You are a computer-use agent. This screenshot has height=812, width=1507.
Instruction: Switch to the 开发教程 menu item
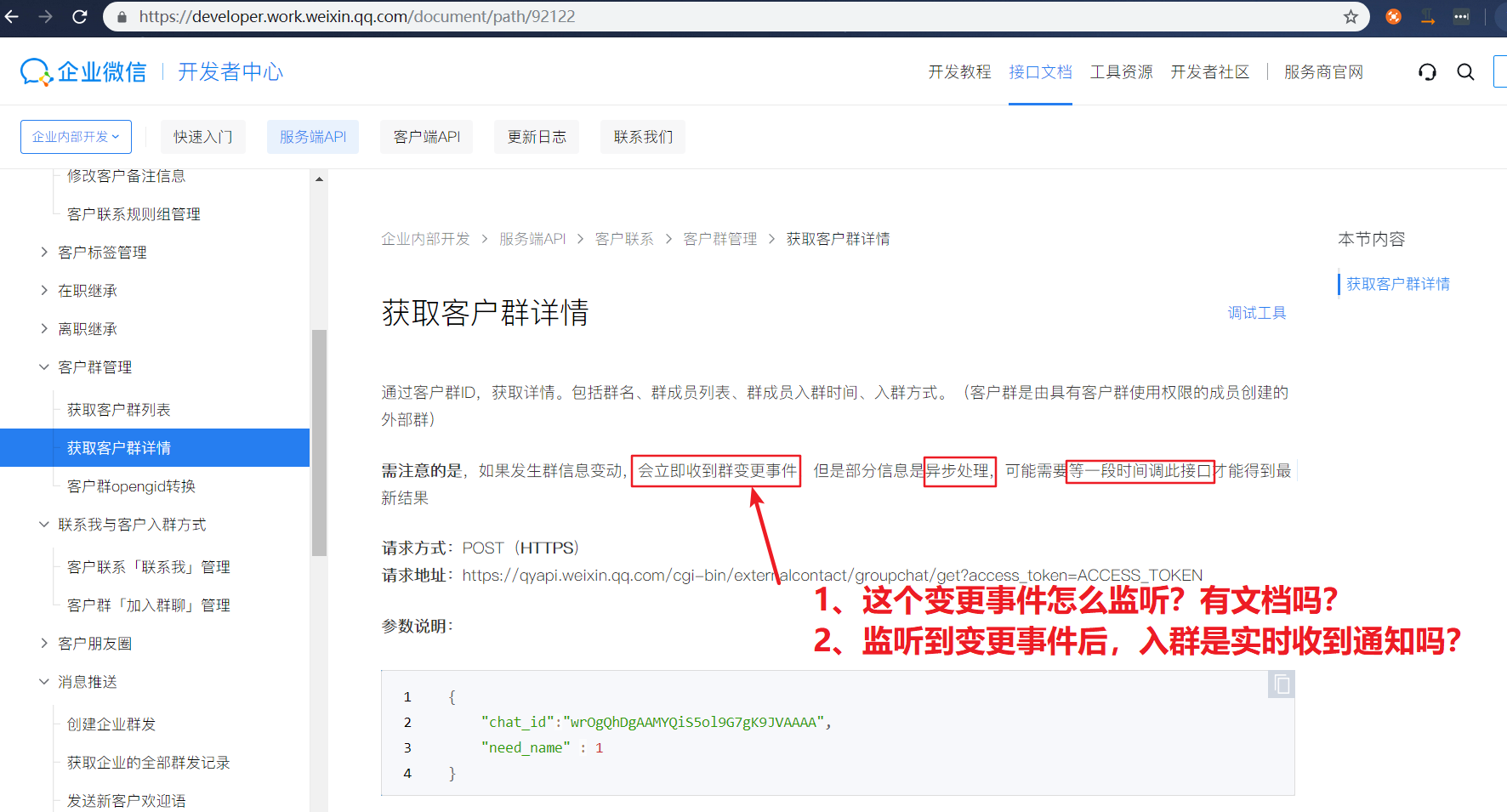pos(958,71)
